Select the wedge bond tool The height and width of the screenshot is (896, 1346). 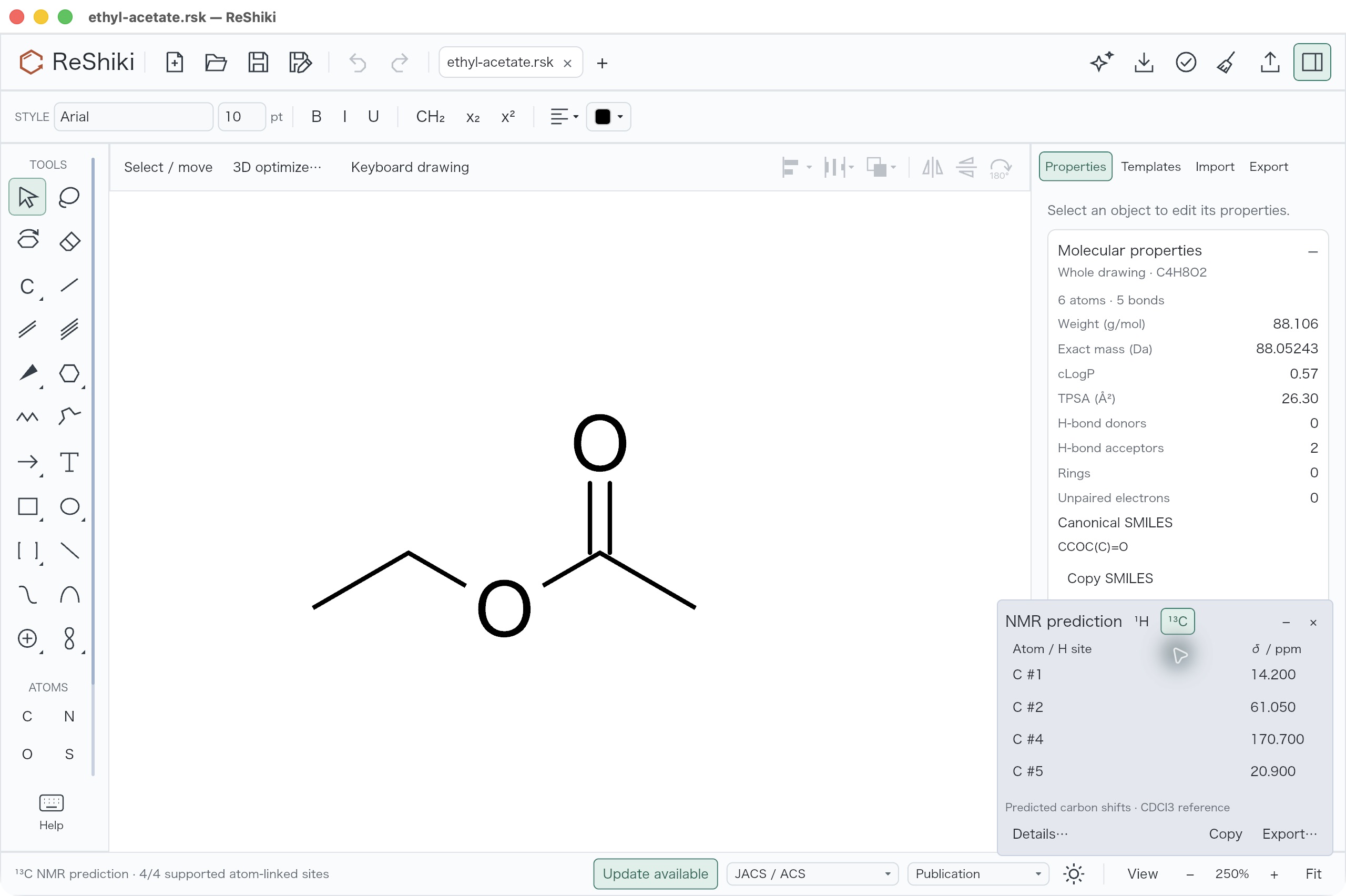click(27, 374)
